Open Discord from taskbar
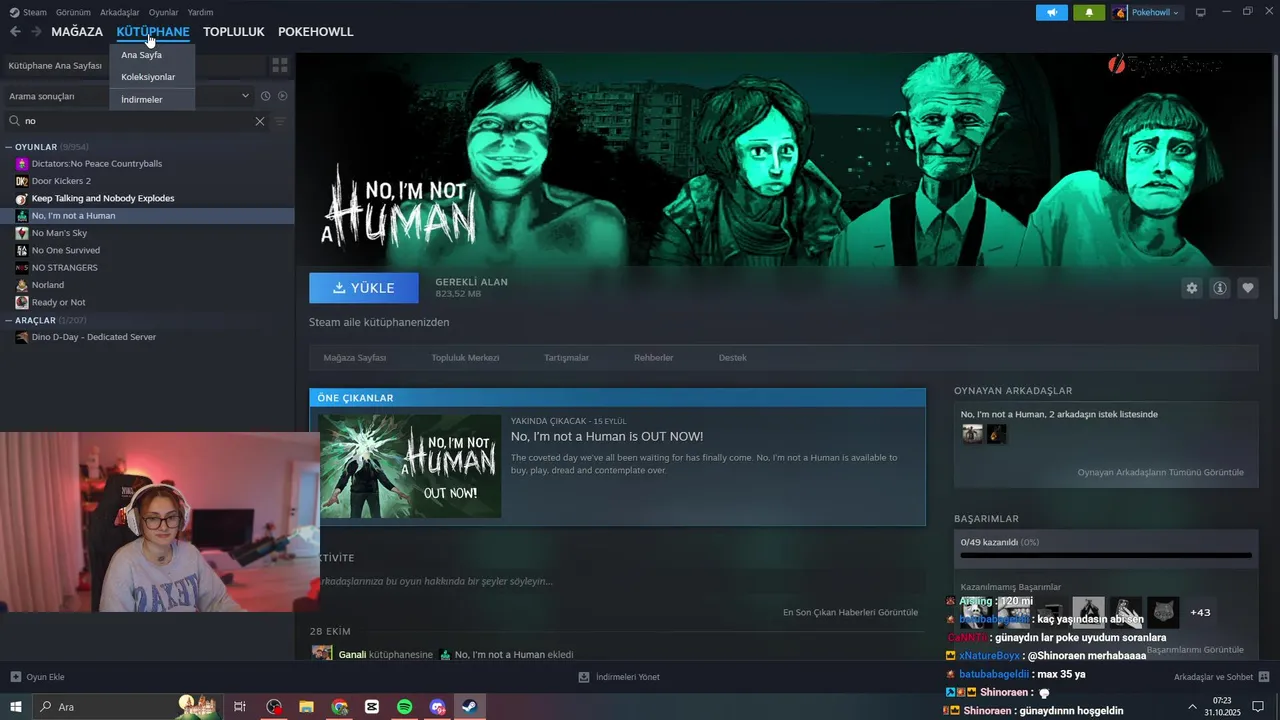Screen dimensions: 1280x720 click(x=437, y=707)
